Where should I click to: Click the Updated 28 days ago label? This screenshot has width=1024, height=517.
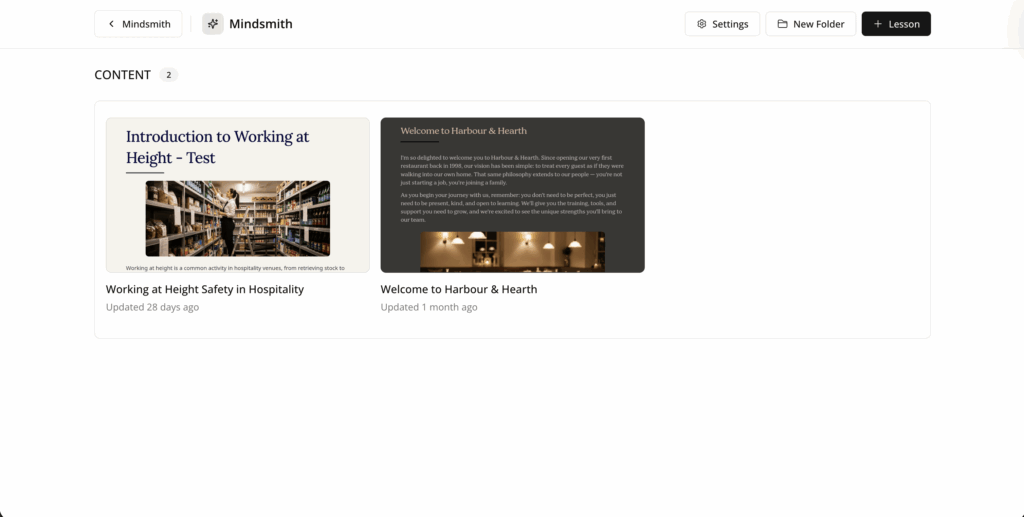click(x=152, y=307)
